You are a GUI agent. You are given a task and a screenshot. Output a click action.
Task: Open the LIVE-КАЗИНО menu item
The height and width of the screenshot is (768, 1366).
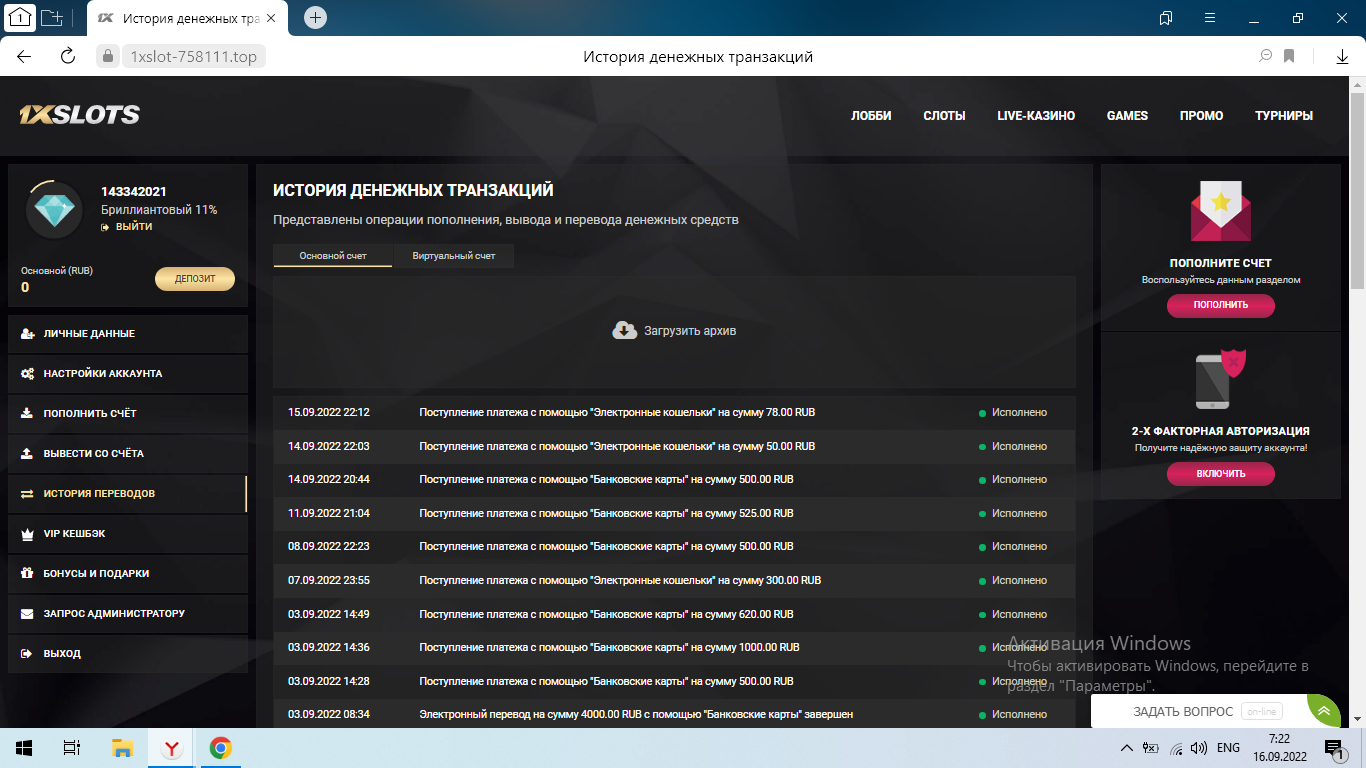click(x=1036, y=115)
